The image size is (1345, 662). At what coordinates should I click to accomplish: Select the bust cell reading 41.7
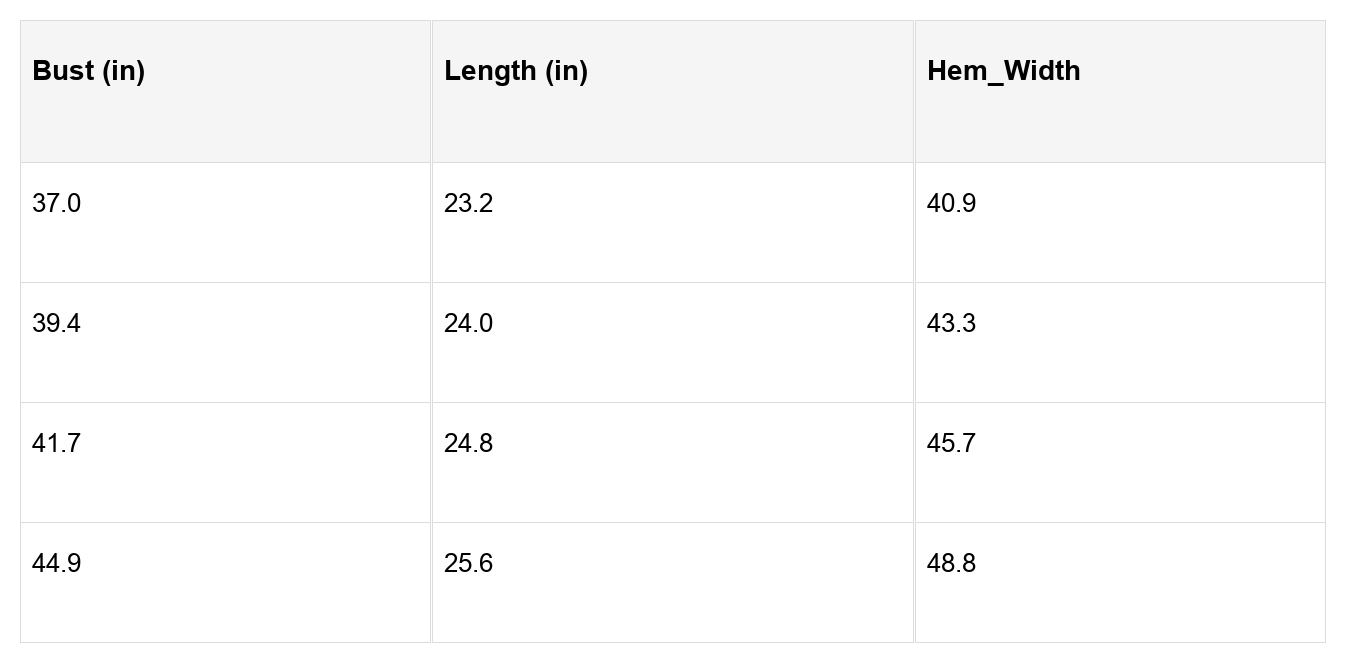(x=57, y=444)
